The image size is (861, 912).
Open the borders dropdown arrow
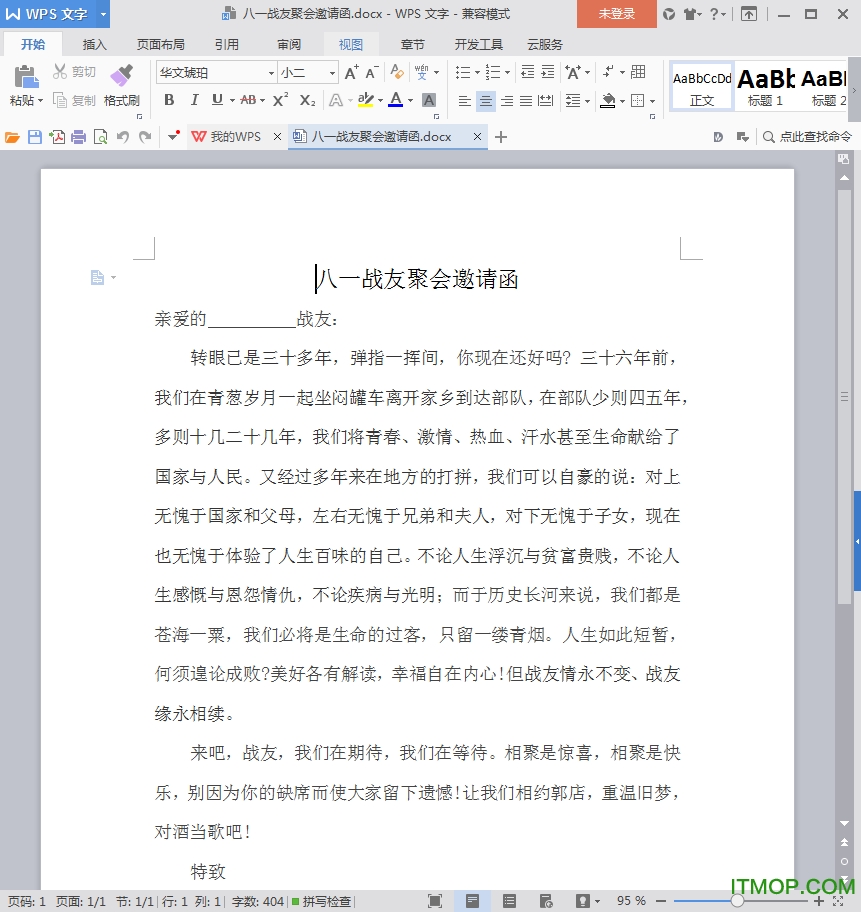(652, 101)
